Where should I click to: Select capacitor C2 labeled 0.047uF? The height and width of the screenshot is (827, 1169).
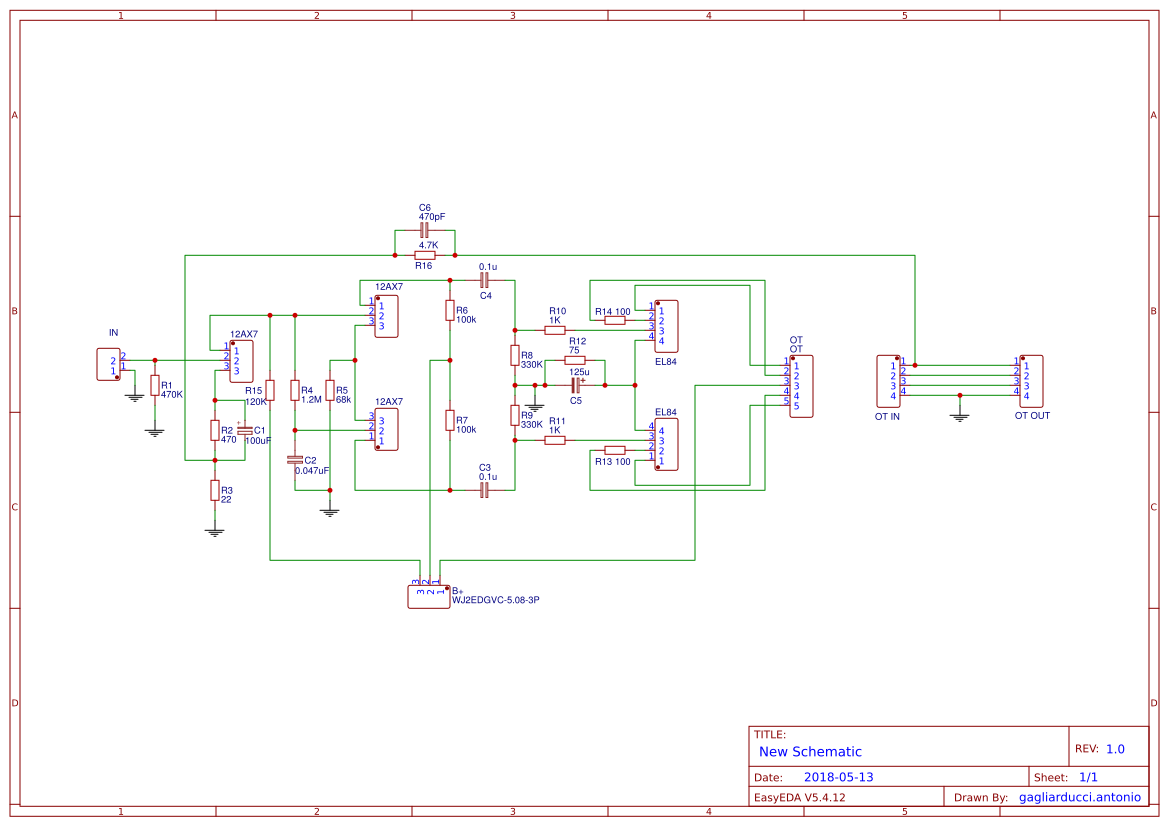point(293,460)
